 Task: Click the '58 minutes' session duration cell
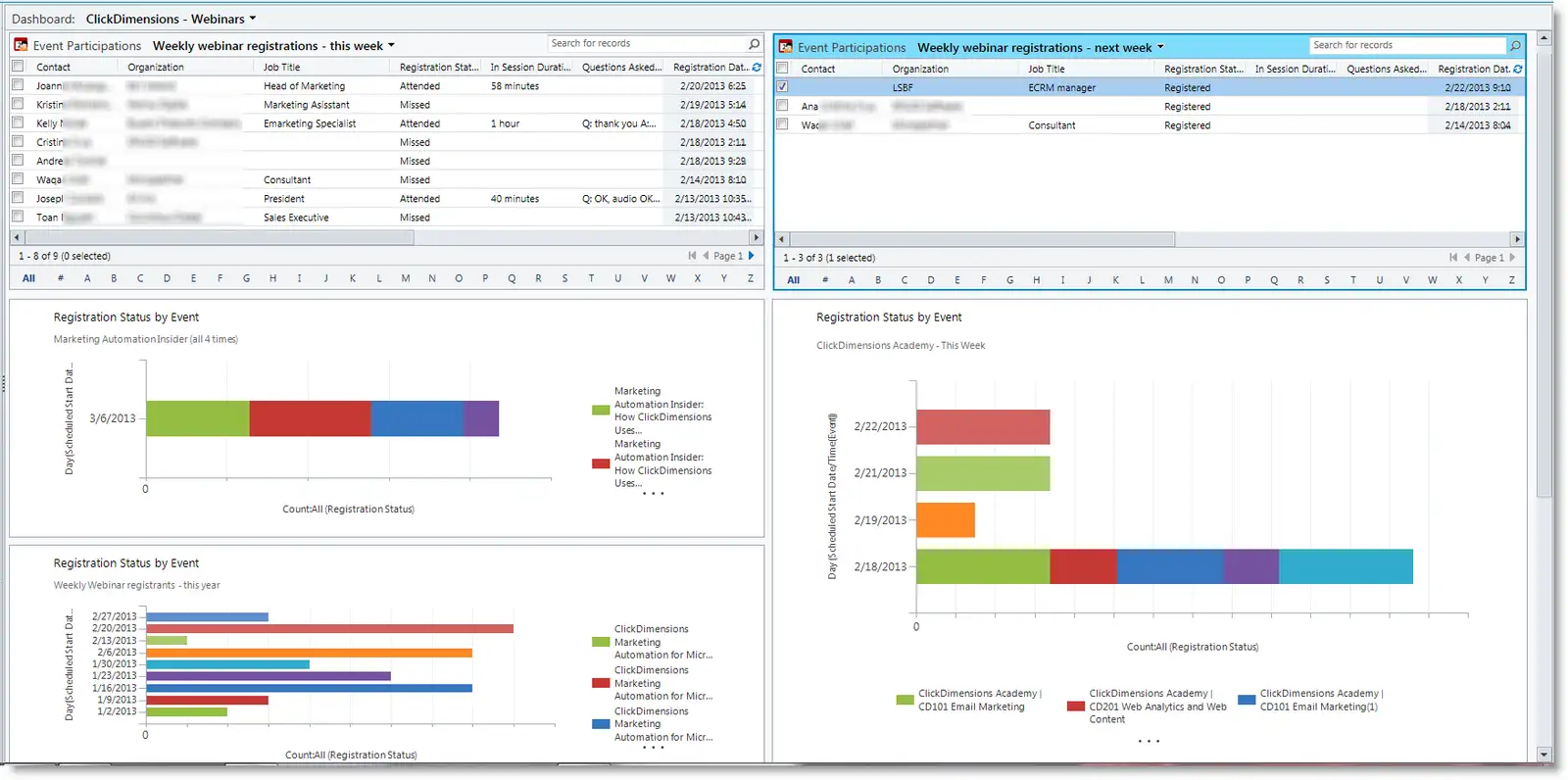tap(514, 86)
